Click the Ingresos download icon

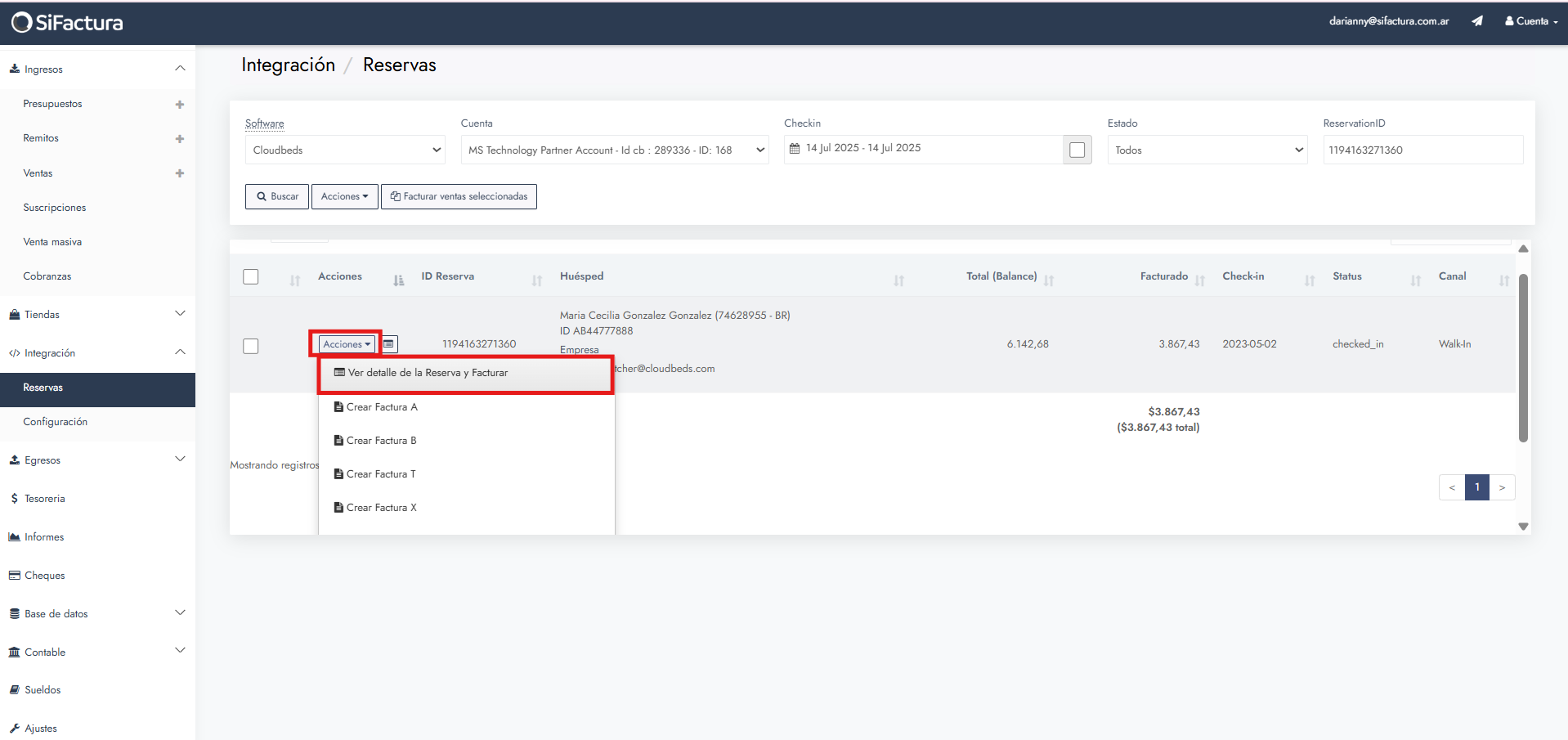coord(15,69)
